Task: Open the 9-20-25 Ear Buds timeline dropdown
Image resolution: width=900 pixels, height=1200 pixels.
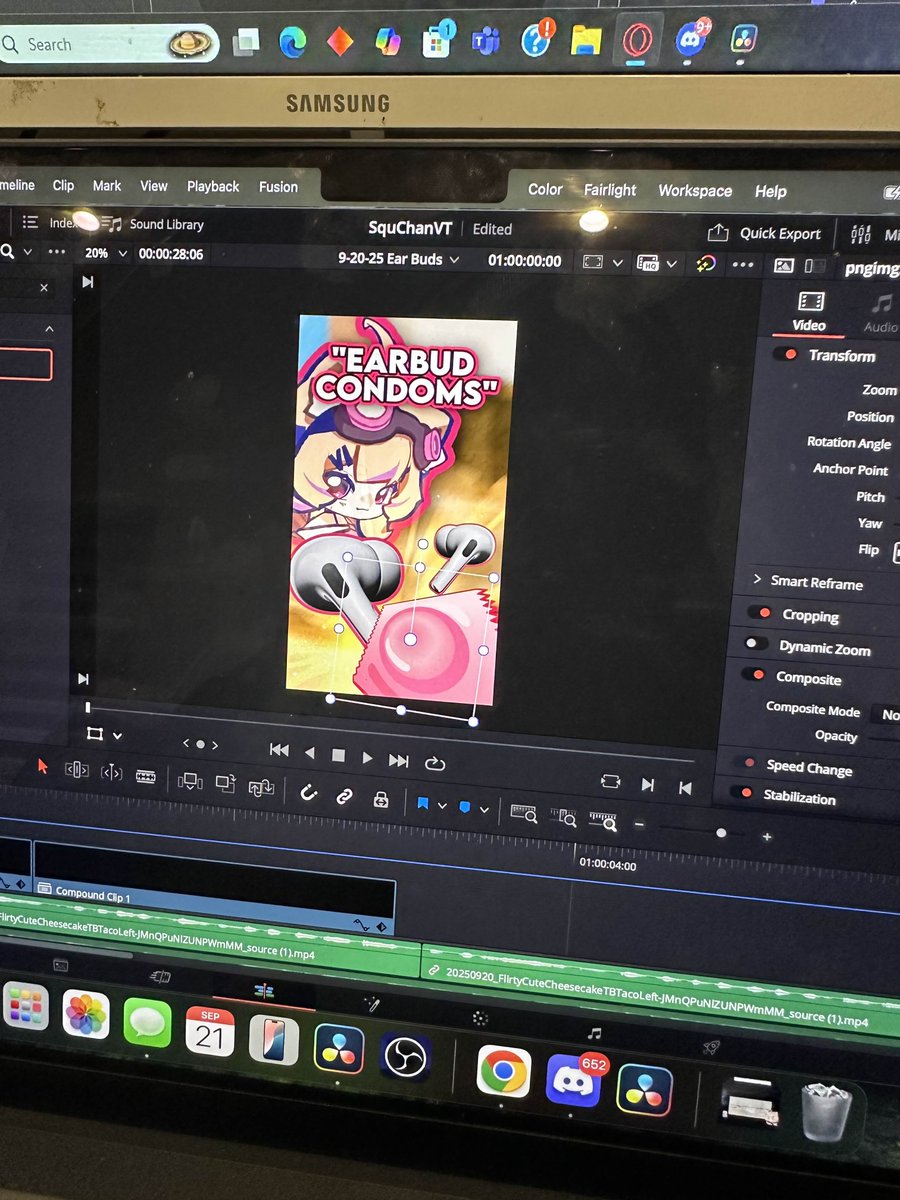Action: [x=399, y=259]
